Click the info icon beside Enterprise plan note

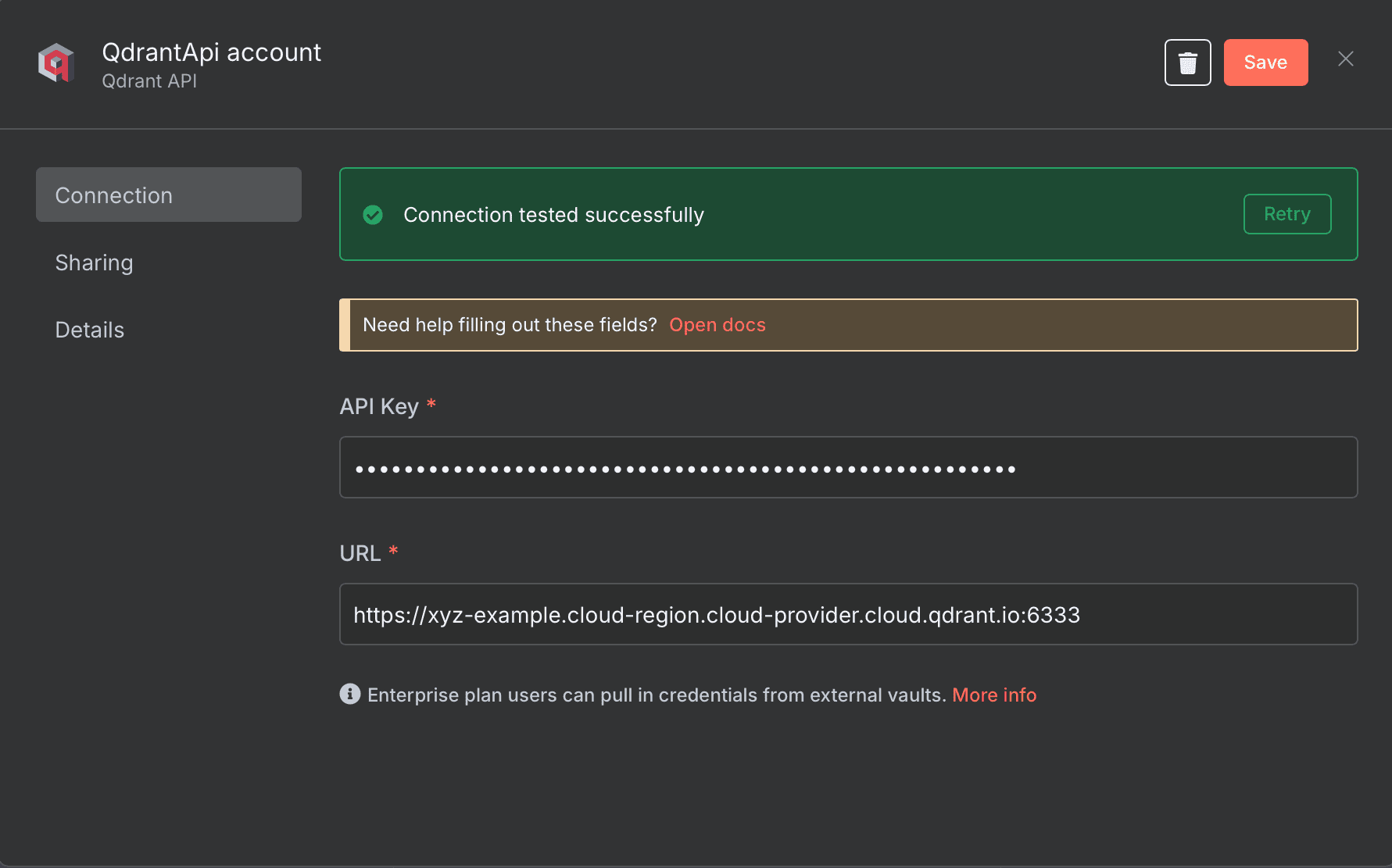(349, 694)
